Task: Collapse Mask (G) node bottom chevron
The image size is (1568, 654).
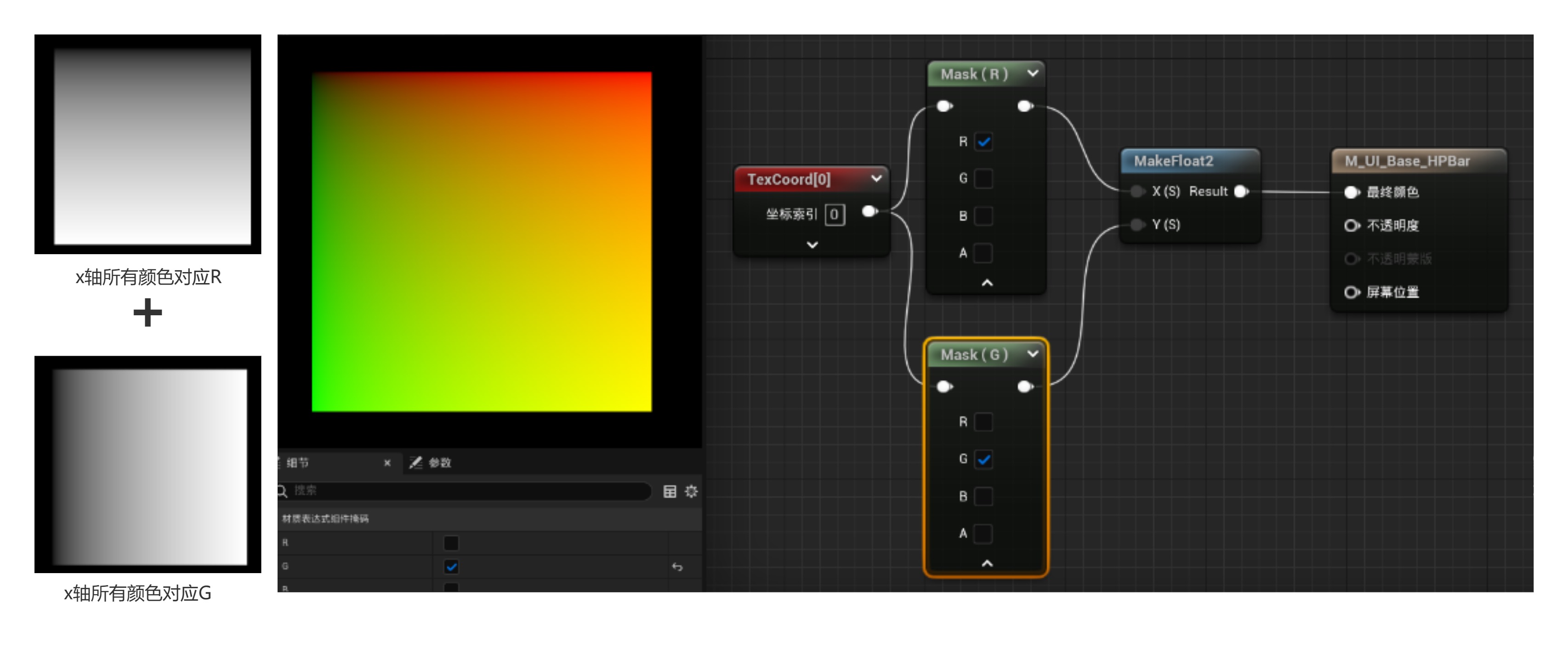Action: [987, 563]
